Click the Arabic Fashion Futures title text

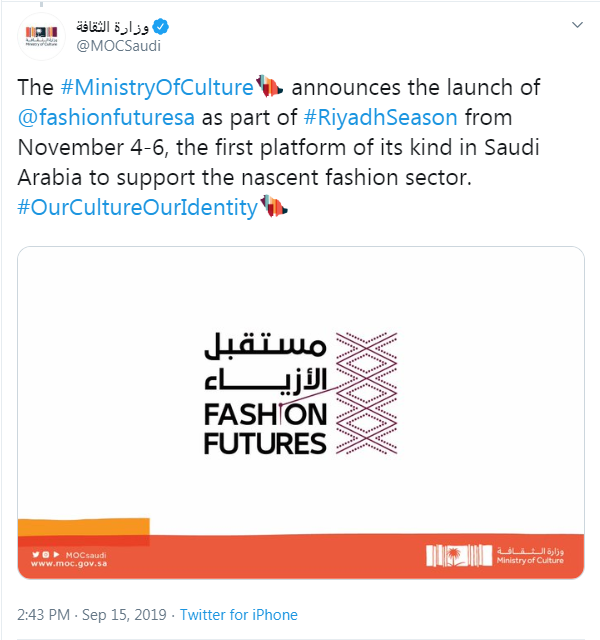[x=265, y=364]
